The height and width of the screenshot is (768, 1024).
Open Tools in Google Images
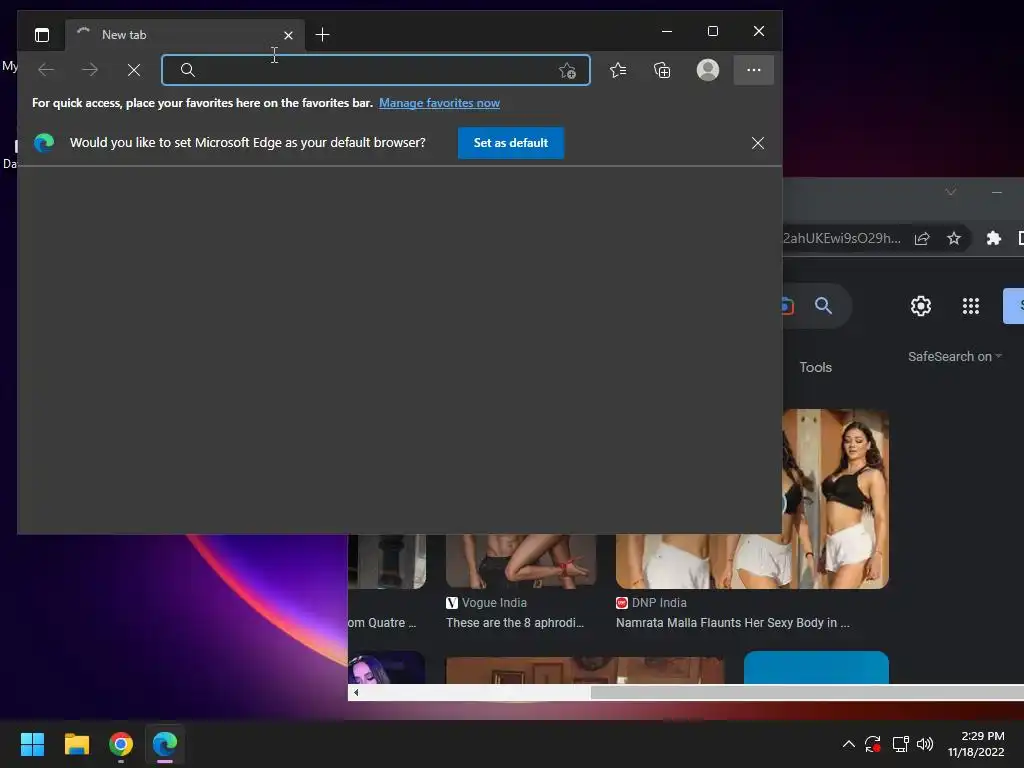[816, 368]
